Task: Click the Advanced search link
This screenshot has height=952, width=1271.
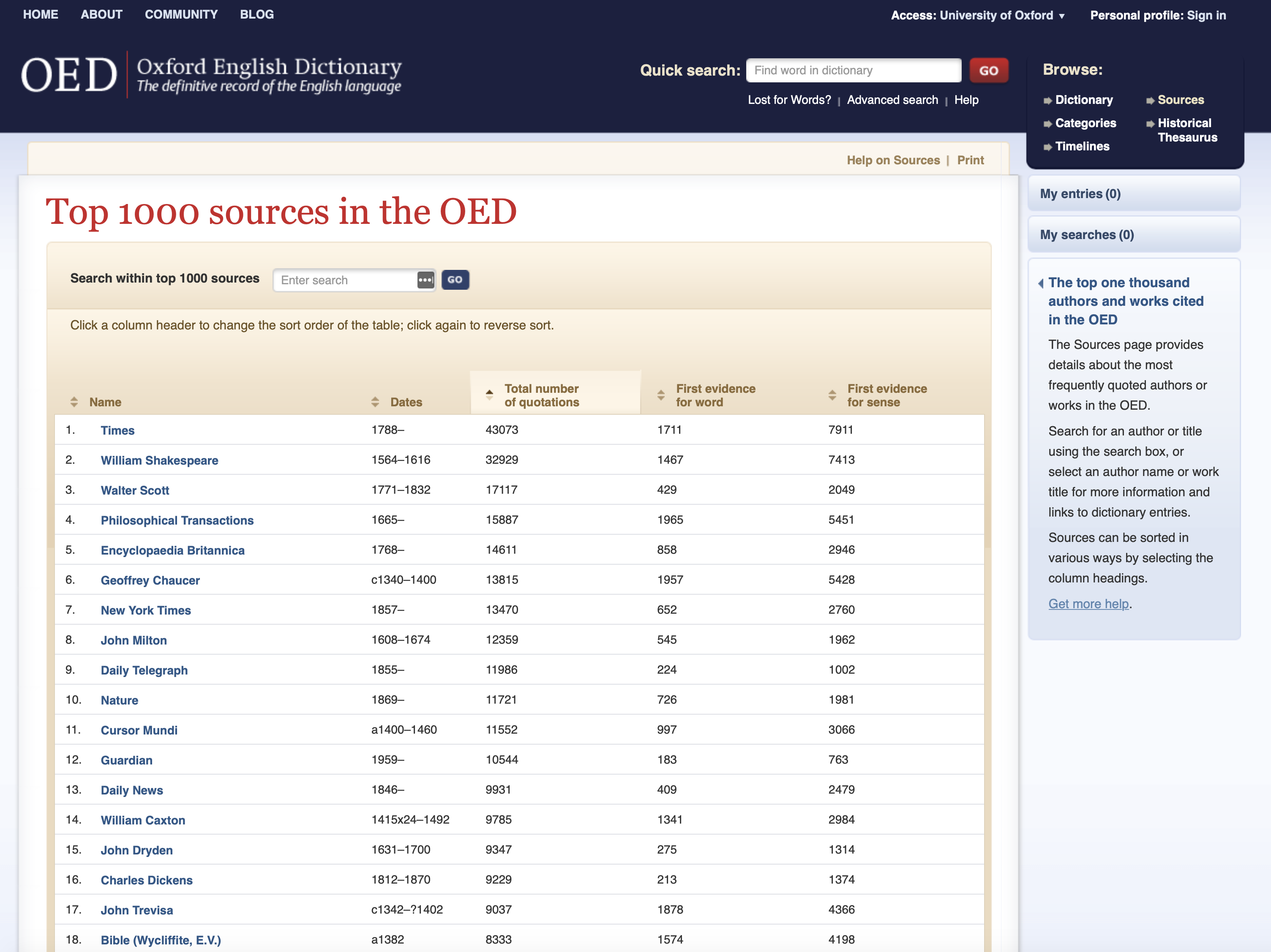Action: (892, 100)
